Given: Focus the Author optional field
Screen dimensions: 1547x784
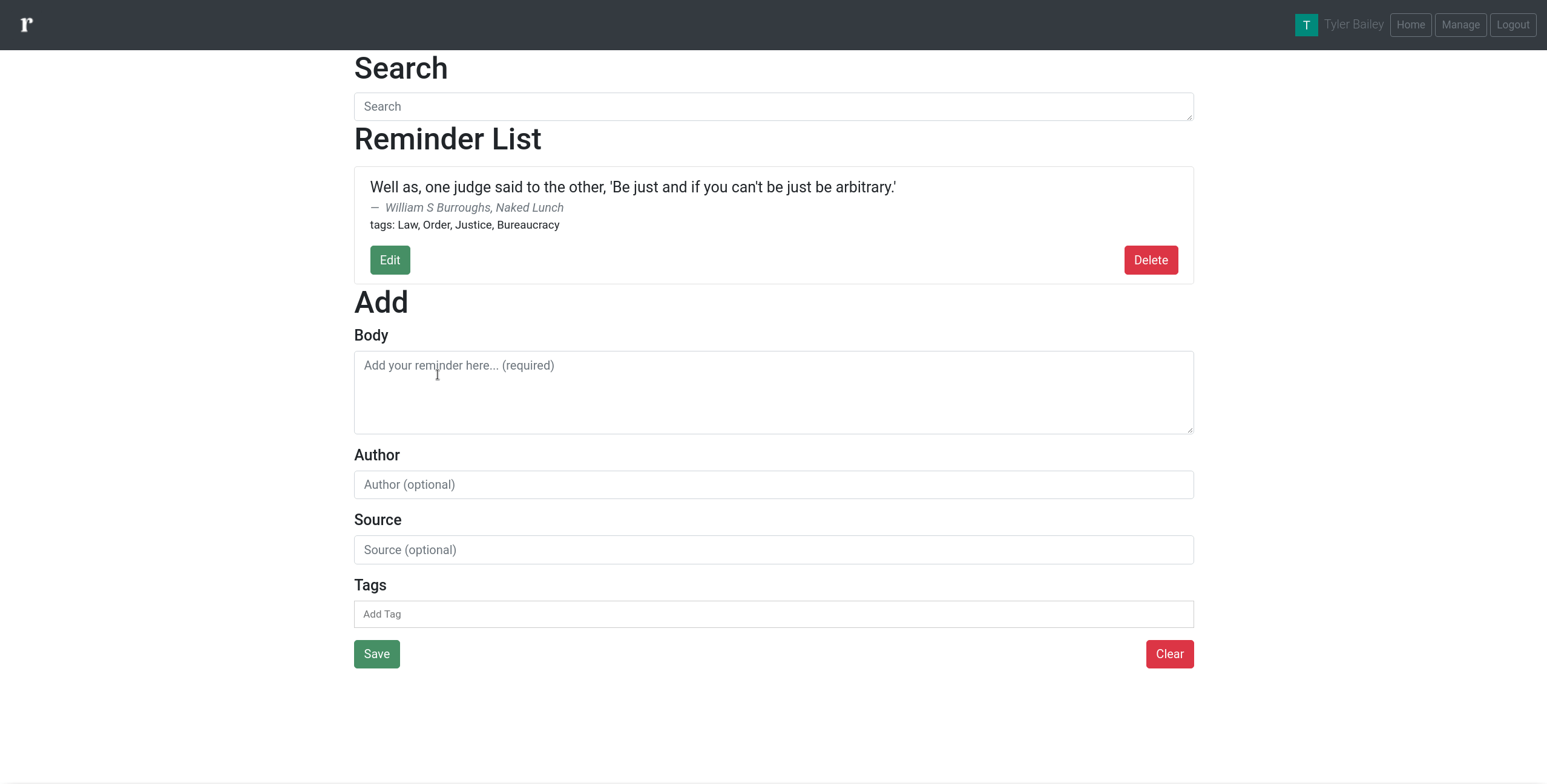Looking at the screenshot, I should point(773,485).
